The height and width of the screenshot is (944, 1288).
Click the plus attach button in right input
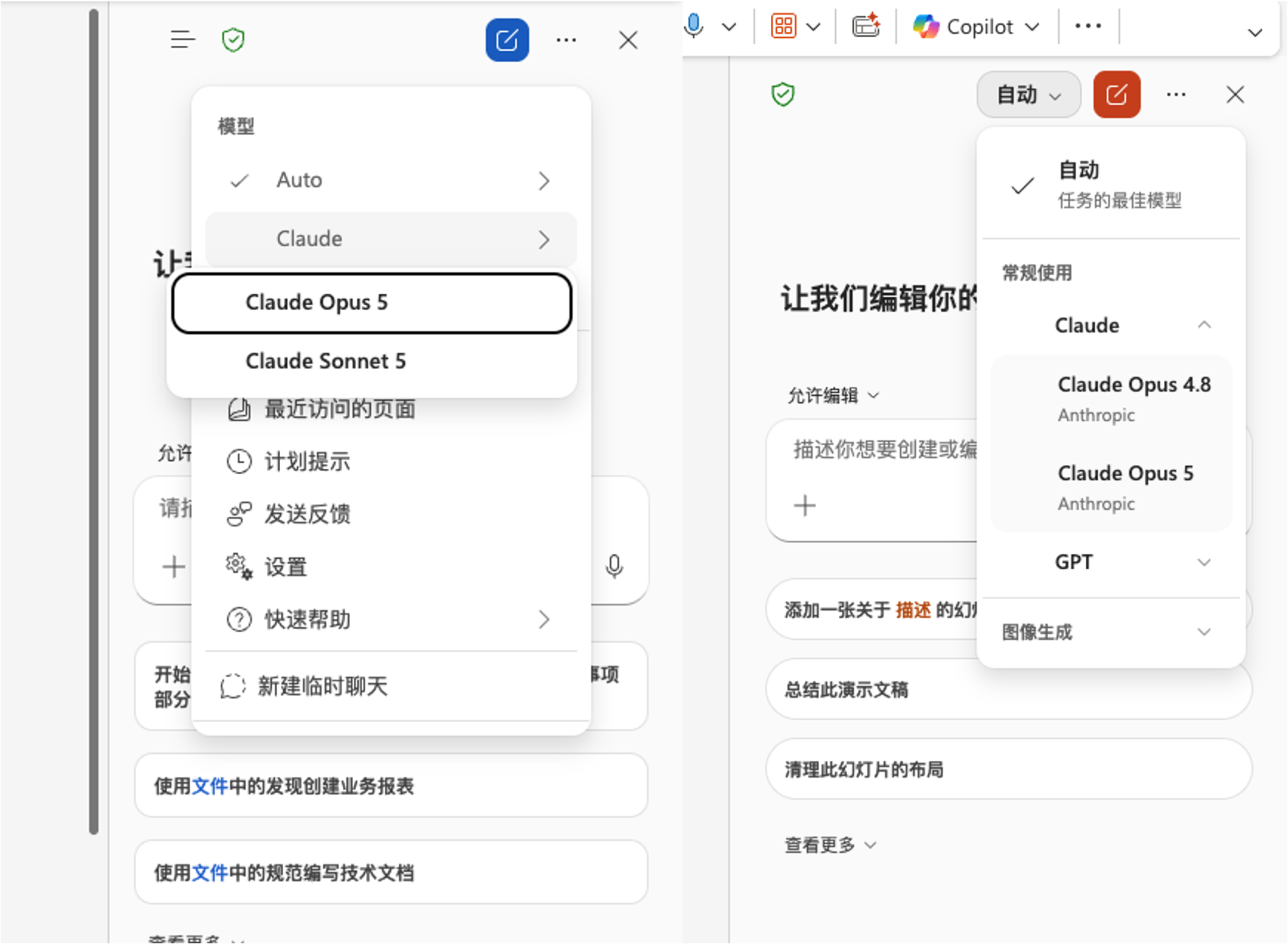point(805,506)
